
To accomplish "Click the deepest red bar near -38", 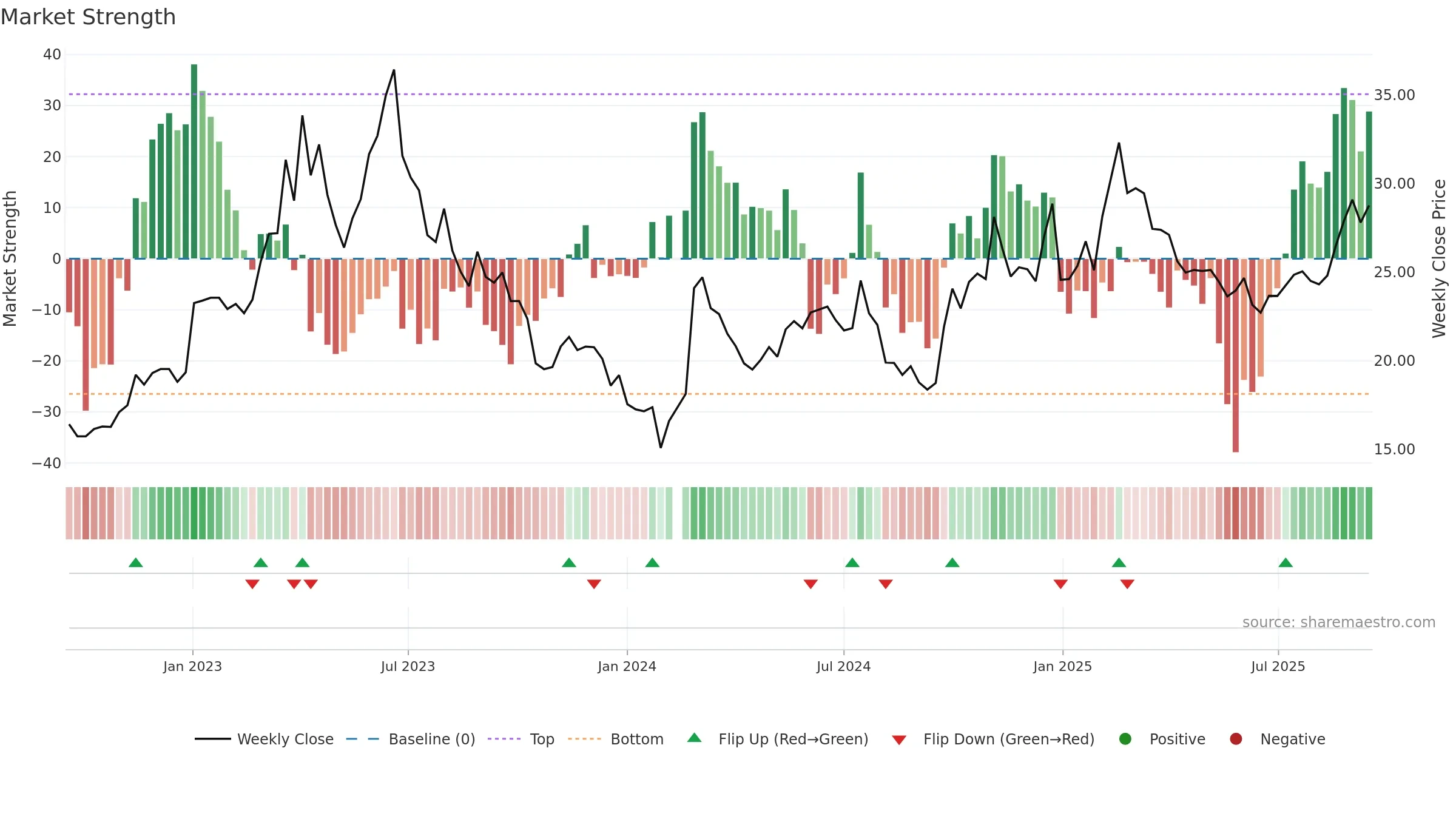I will (x=1235, y=356).
